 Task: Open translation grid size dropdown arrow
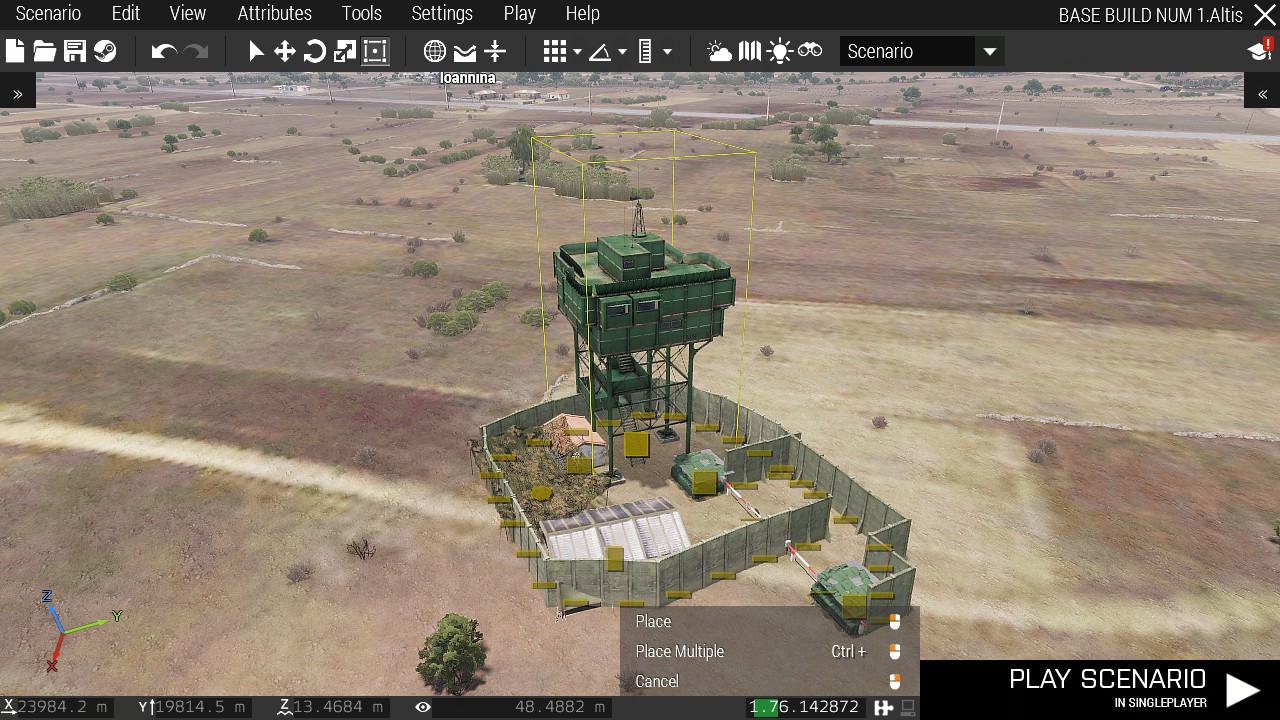click(577, 52)
